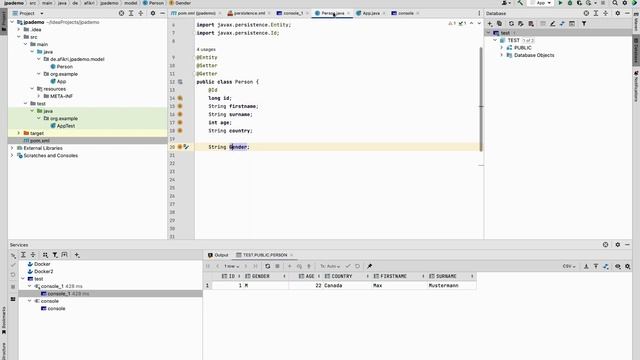The width and height of the screenshot is (640, 360).
Task: Open Search Everywhere with the magnifier icon
Action: (x=615, y=3)
